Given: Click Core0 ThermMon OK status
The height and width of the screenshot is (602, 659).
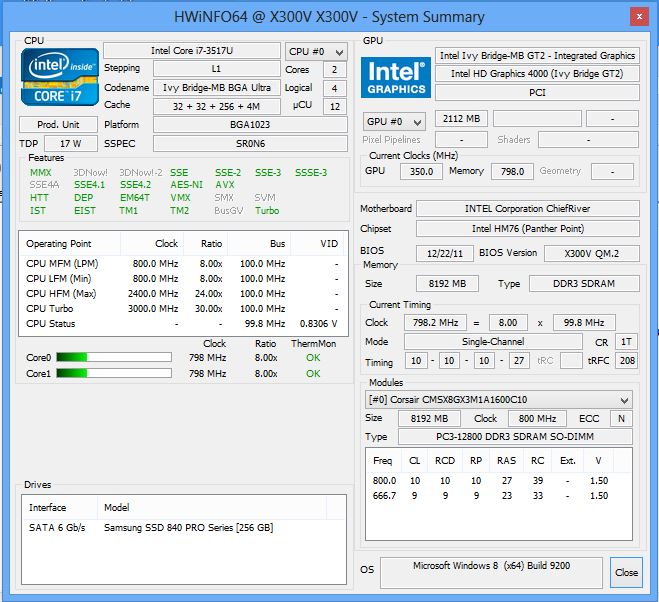Looking at the screenshot, I should [x=313, y=358].
